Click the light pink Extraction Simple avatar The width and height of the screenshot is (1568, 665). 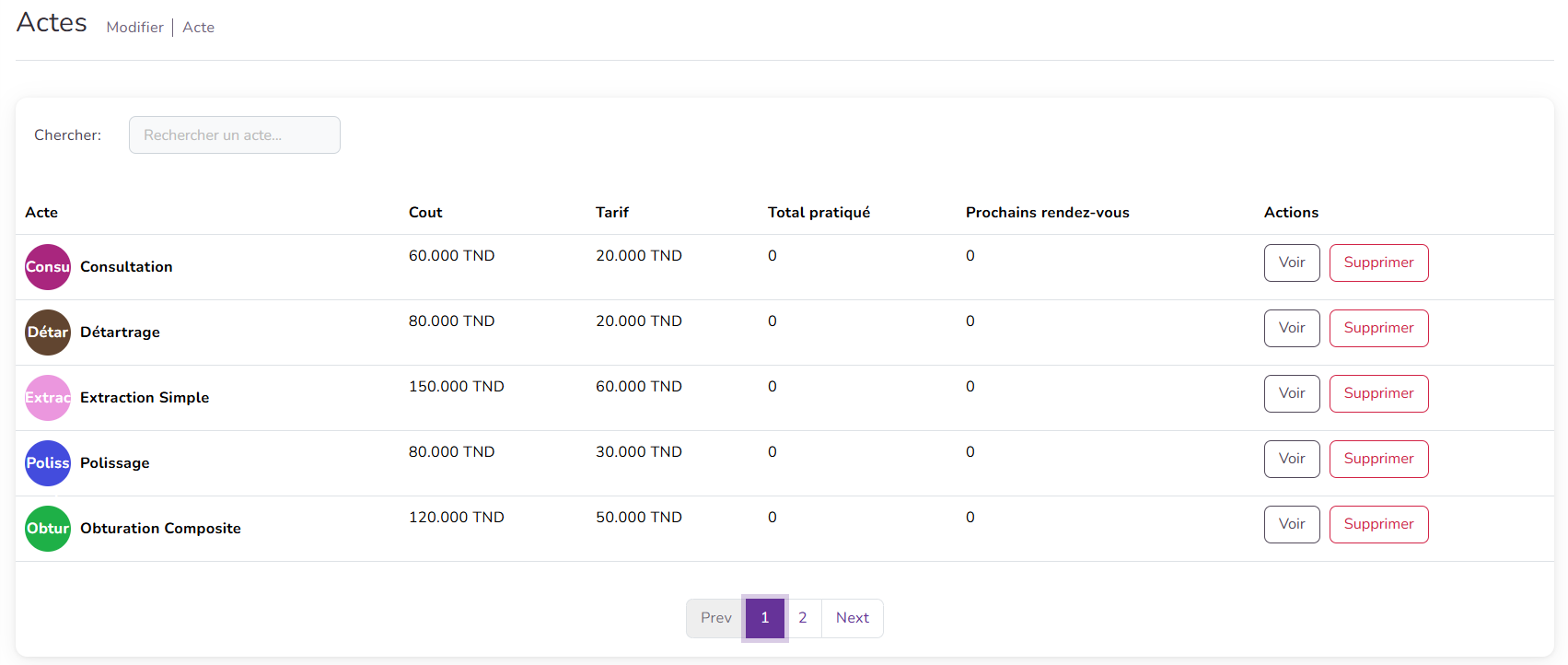pyautogui.click(x=48, y=398)
